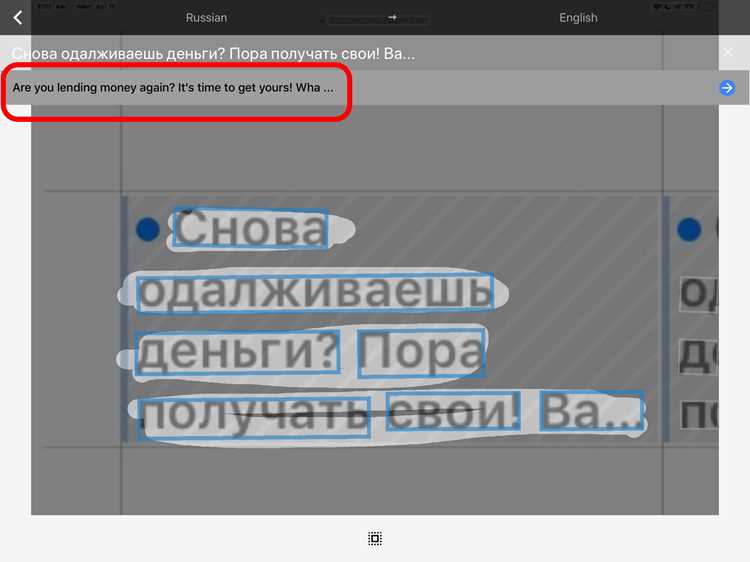
Task: Select the detected word 'получать'
Action: click(254, 417)
